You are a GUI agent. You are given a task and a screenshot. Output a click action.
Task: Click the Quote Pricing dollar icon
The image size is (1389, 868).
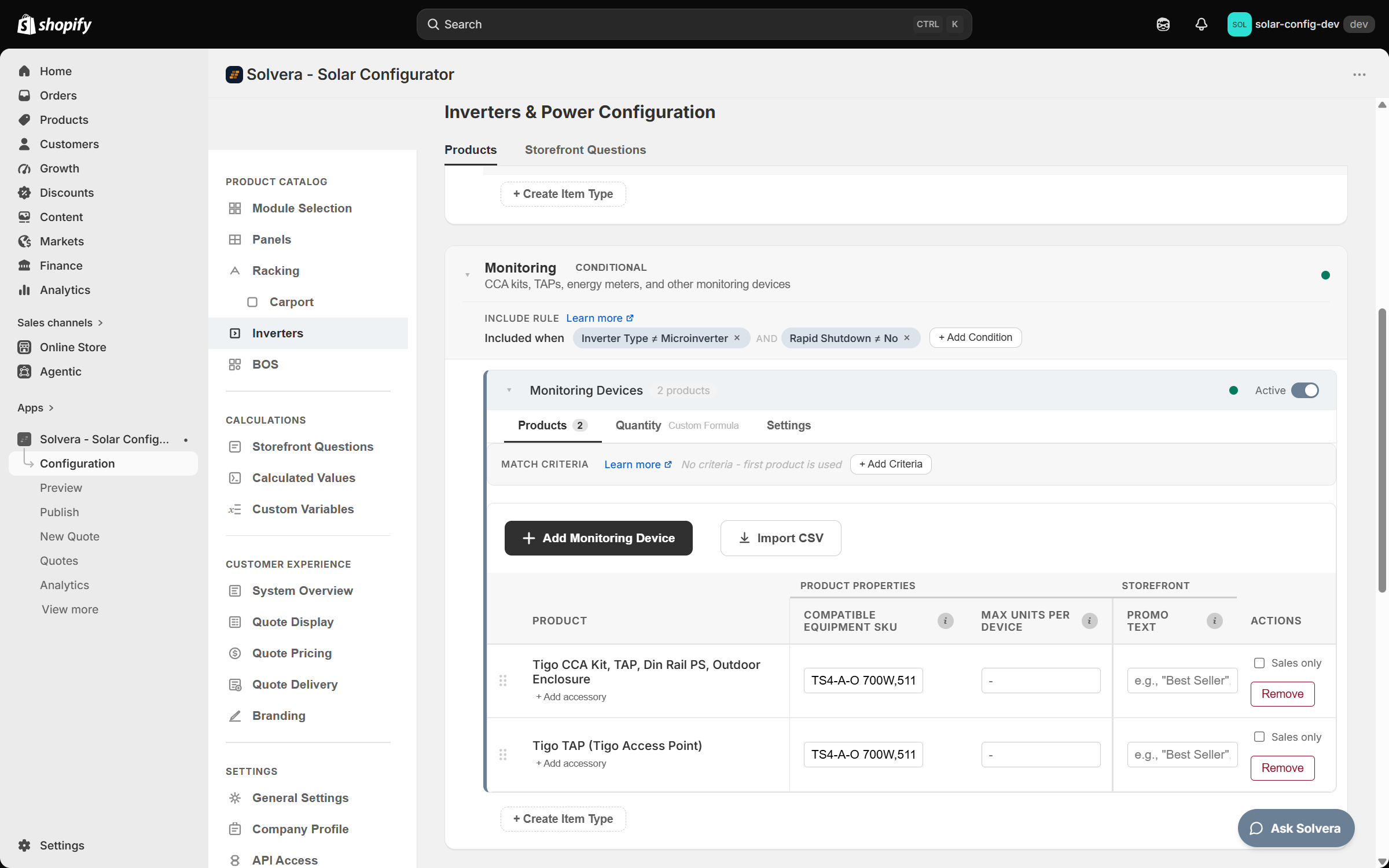[235, 653]
